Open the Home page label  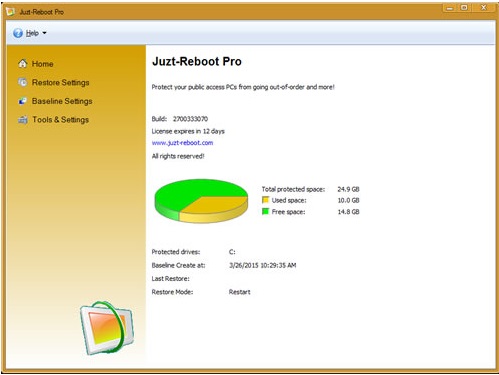click(43, 64)
